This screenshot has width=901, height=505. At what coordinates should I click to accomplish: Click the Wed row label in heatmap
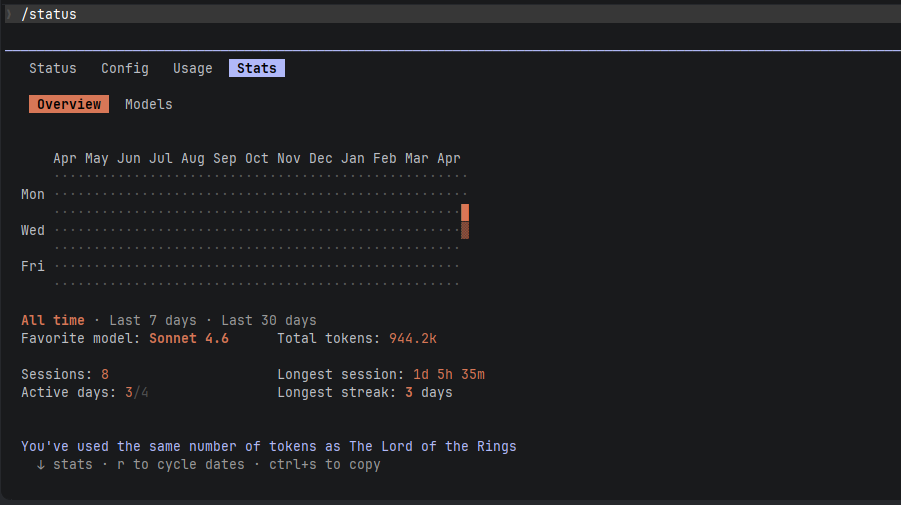tap(33, 230)
